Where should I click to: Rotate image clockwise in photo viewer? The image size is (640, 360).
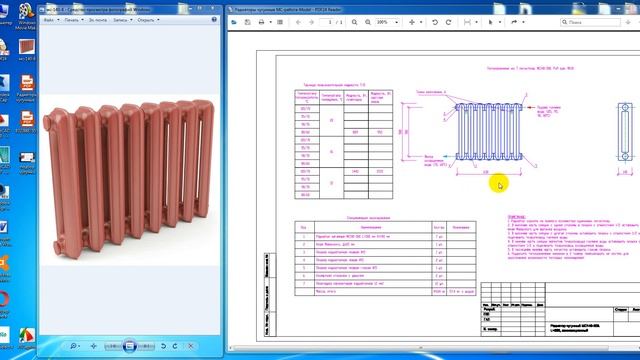click(175, 346)
